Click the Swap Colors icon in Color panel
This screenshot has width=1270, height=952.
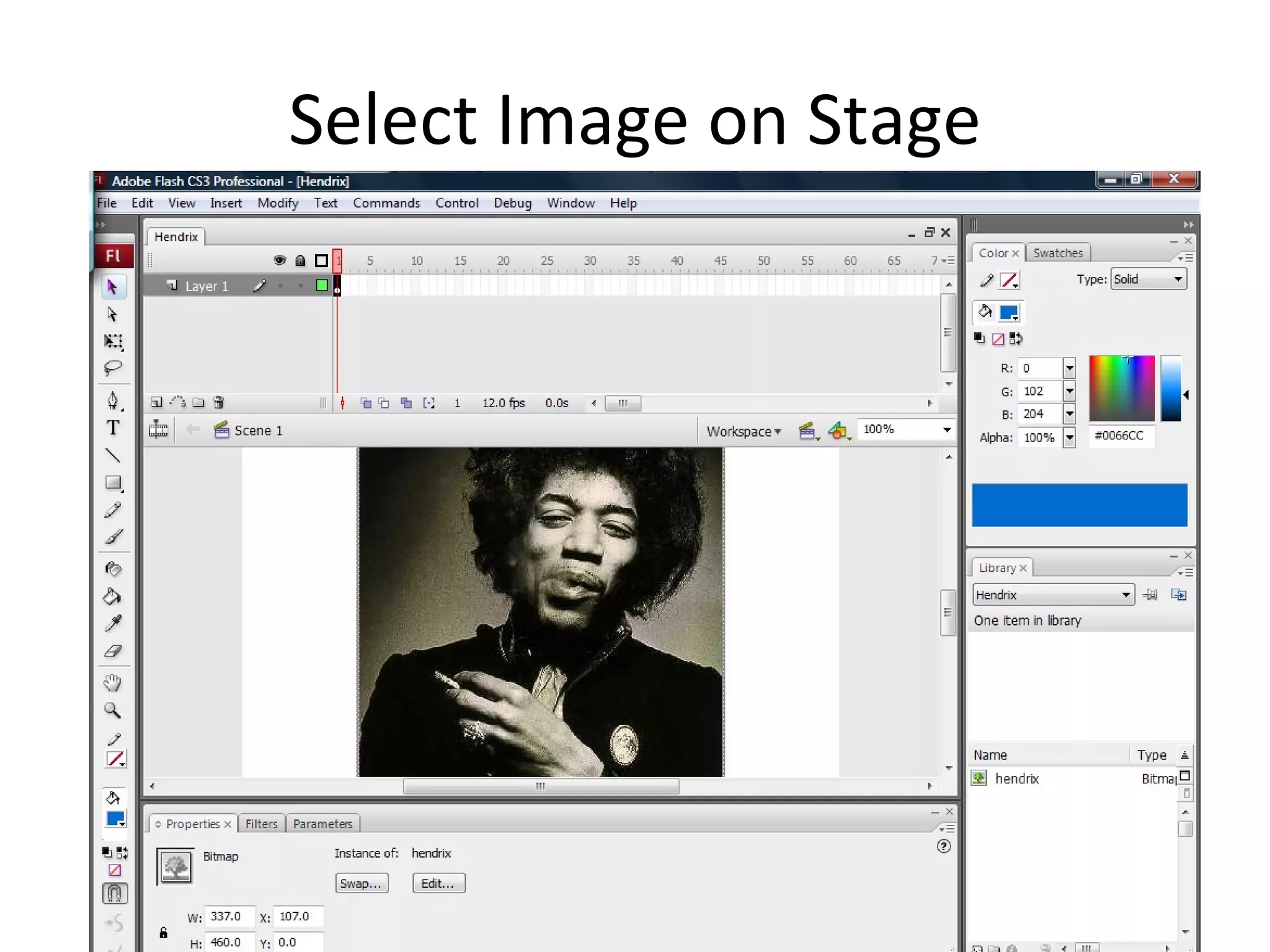point(1016,339)
